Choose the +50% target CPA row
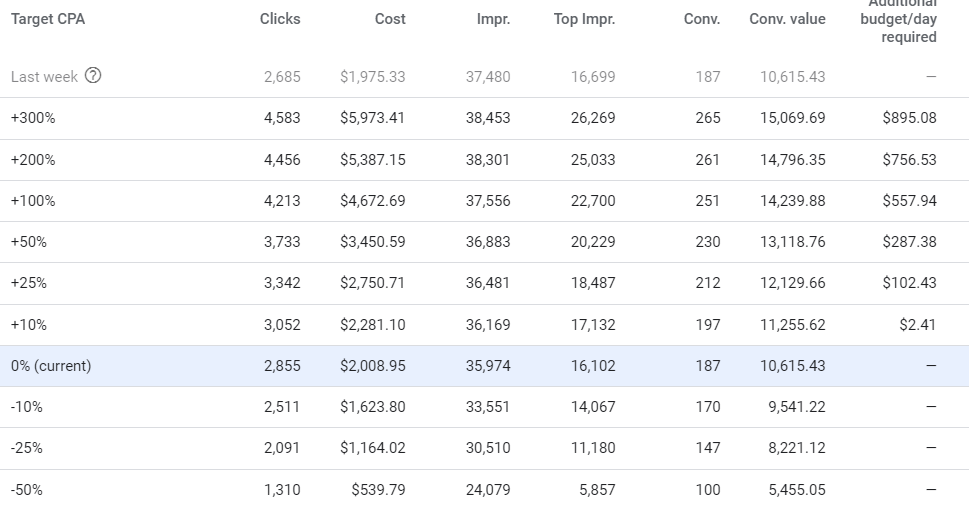Image resolution: width=969 pixels, height=506 pixels. 29,242
